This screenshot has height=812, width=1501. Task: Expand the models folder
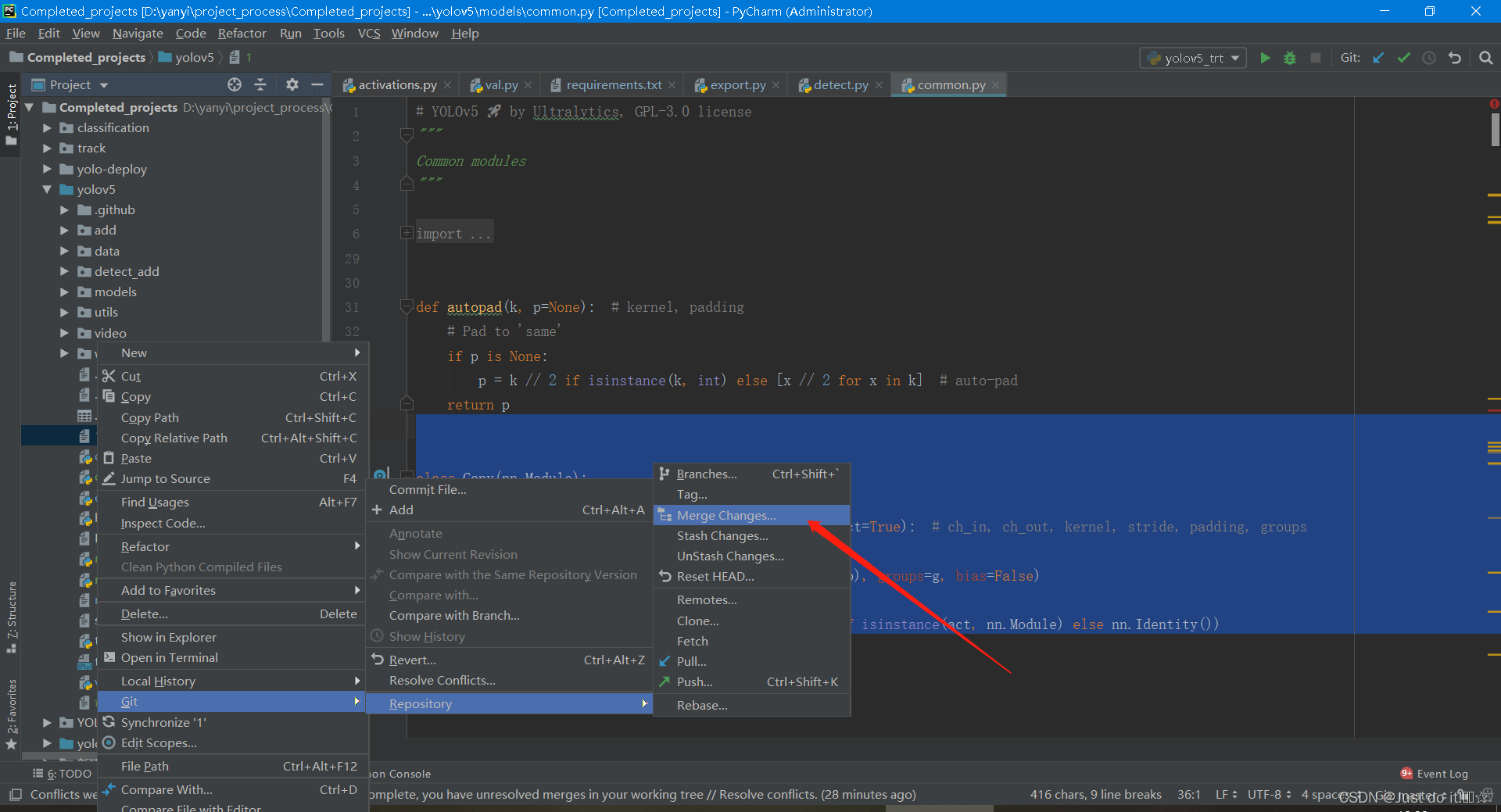tap(64, 292)
